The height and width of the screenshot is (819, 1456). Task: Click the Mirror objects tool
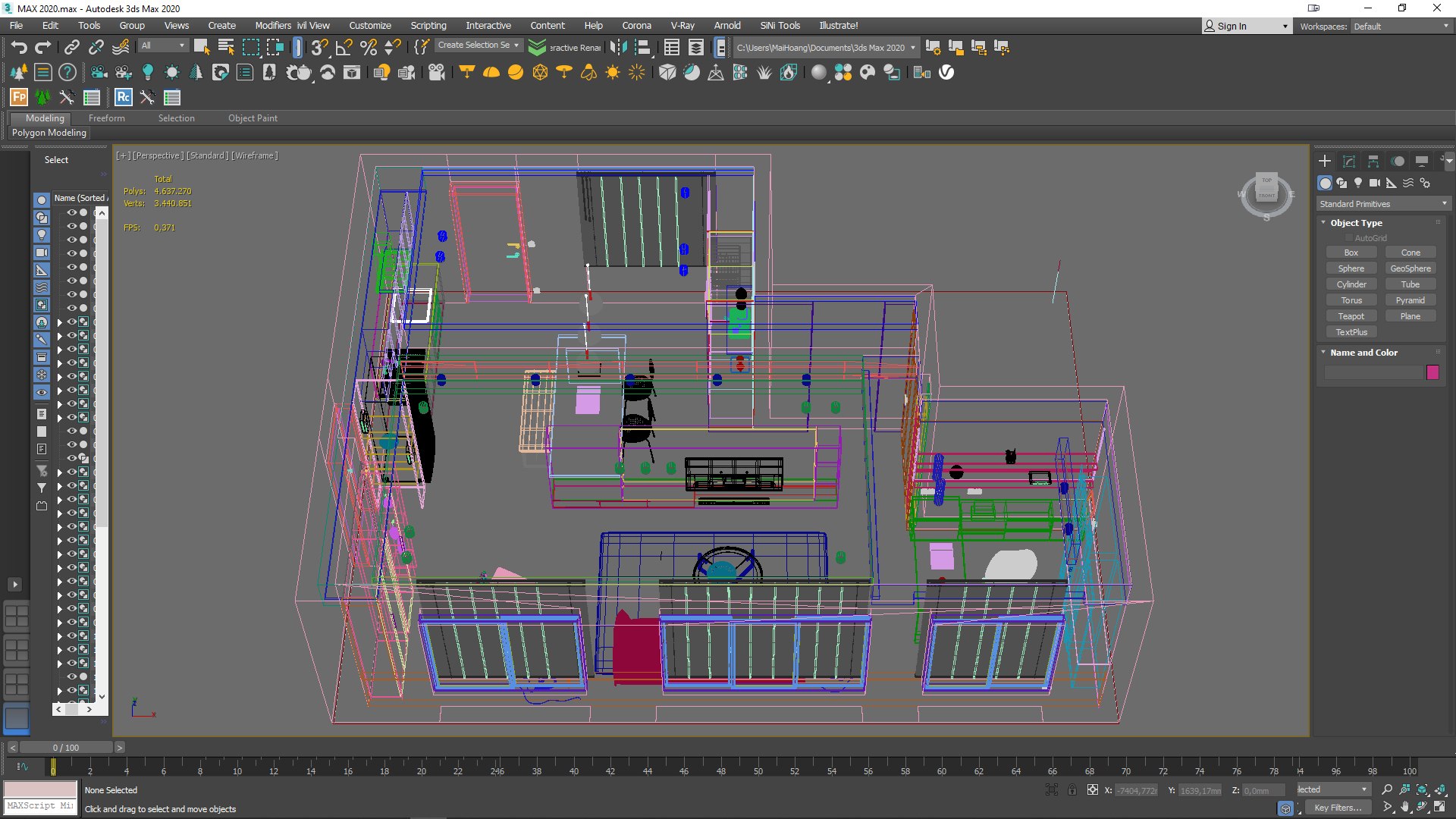(619, 47)
